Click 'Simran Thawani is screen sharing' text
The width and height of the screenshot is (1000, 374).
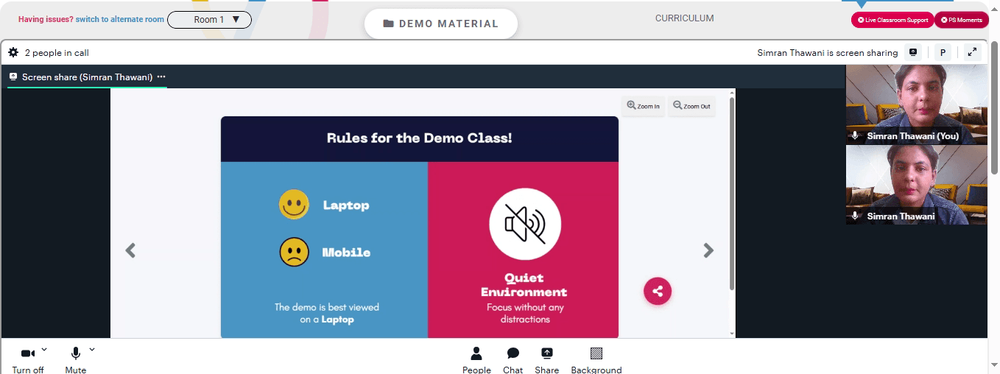[x=827, y=53]
